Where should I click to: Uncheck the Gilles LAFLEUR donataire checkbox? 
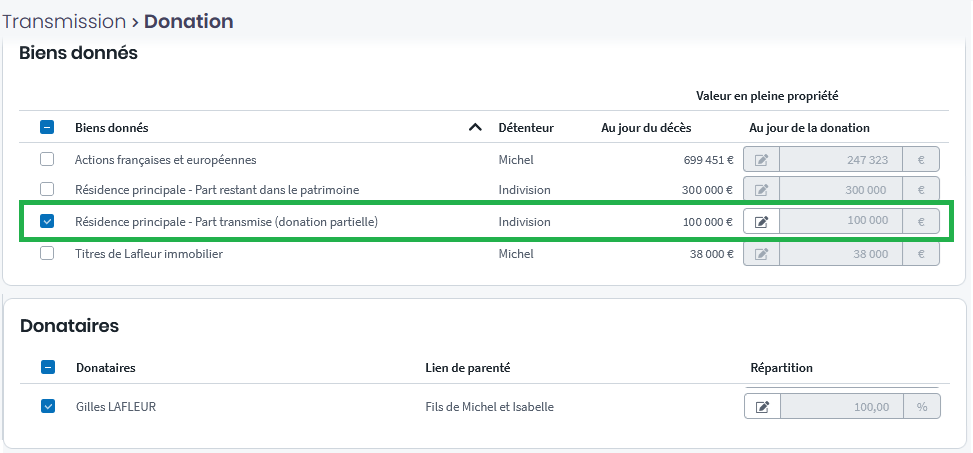pos(47,407)
